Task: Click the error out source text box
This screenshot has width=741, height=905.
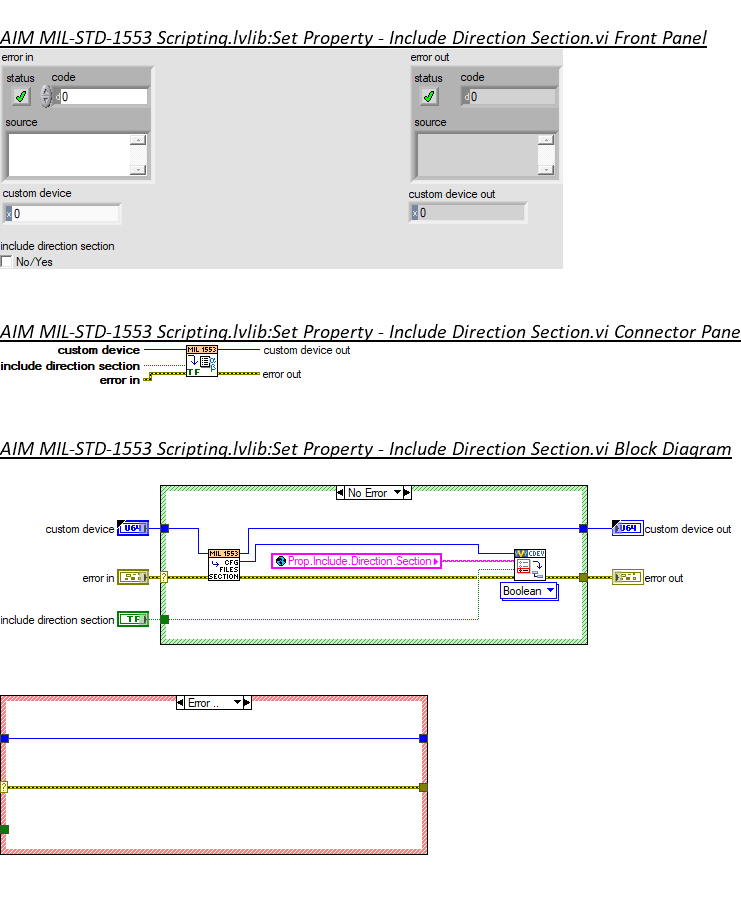Action: pyautogui.click(x=477, y=155)
